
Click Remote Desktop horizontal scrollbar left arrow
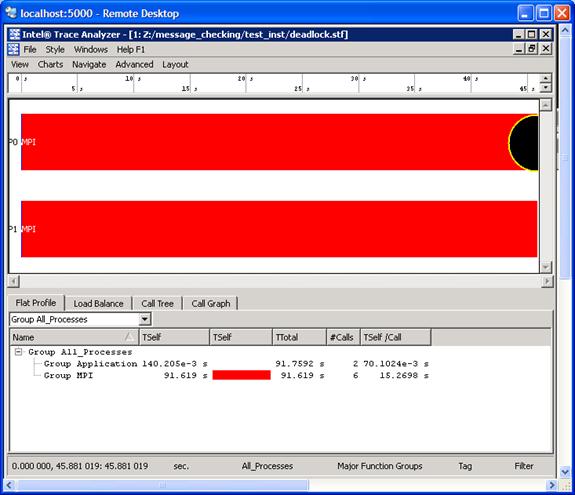[9, 485]
